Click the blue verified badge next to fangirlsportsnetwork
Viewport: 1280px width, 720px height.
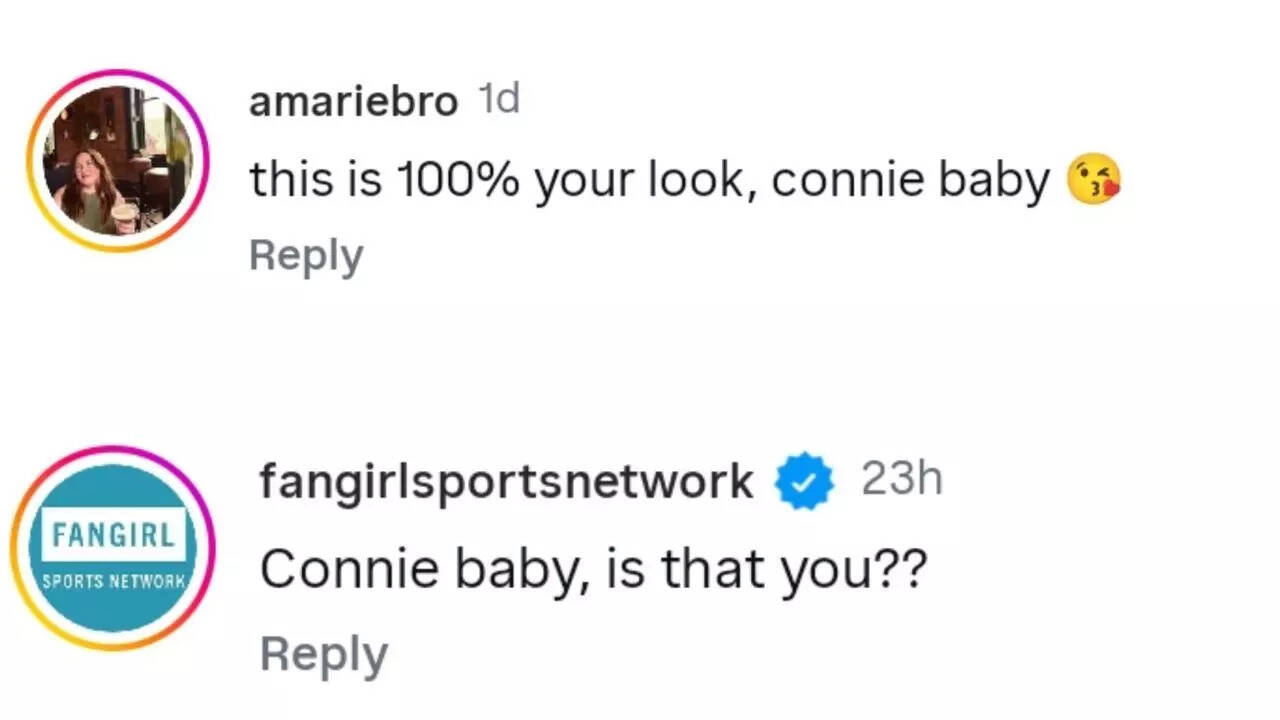(803, 480)
